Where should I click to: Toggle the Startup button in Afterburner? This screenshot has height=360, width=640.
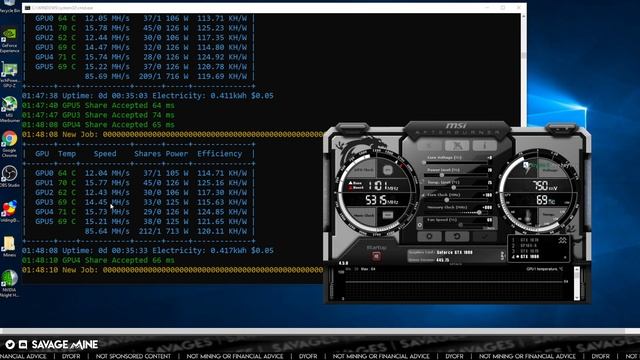pos(376,256)
